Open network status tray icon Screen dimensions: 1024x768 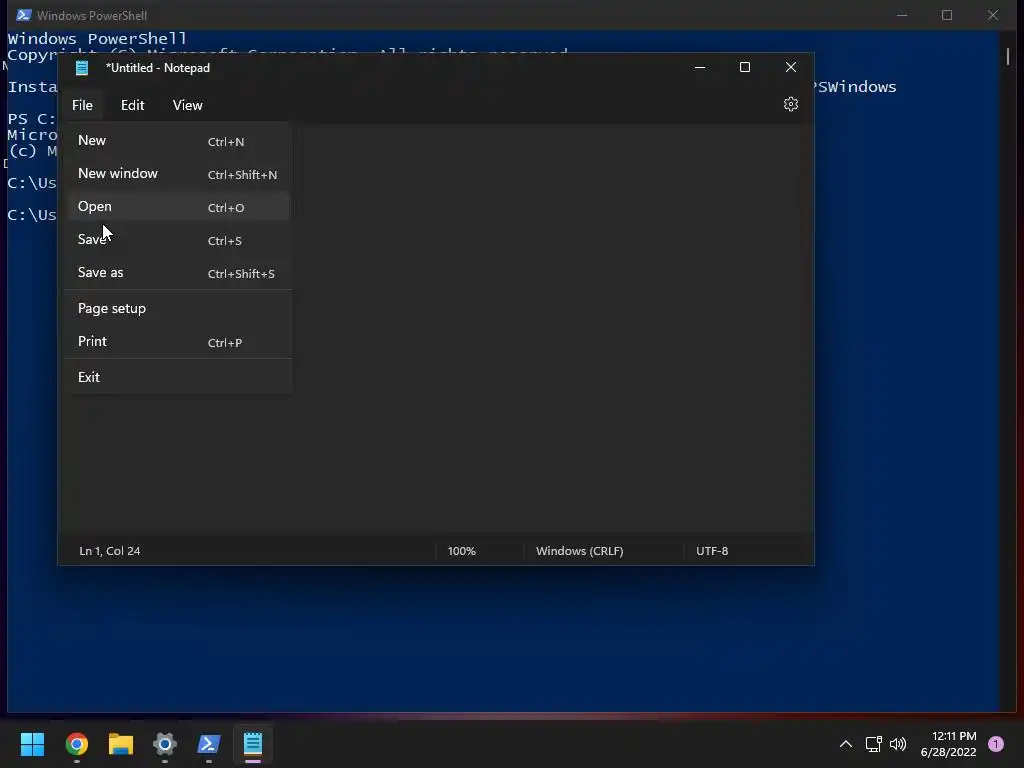click(x=873, y=744)
